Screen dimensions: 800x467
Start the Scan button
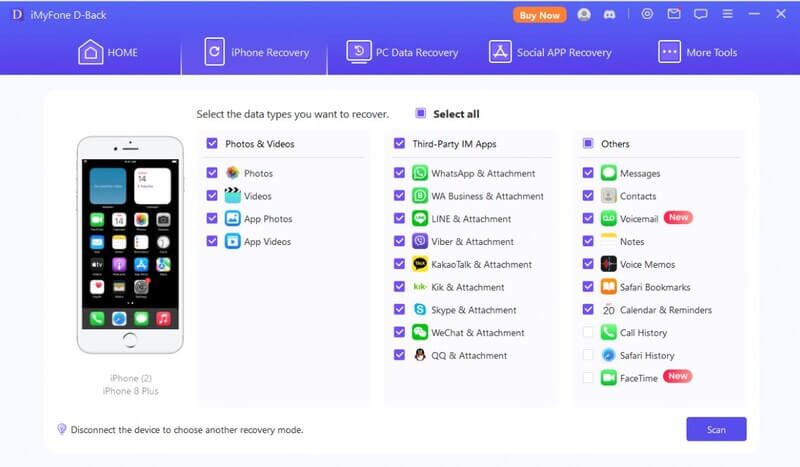pos(716,429)
